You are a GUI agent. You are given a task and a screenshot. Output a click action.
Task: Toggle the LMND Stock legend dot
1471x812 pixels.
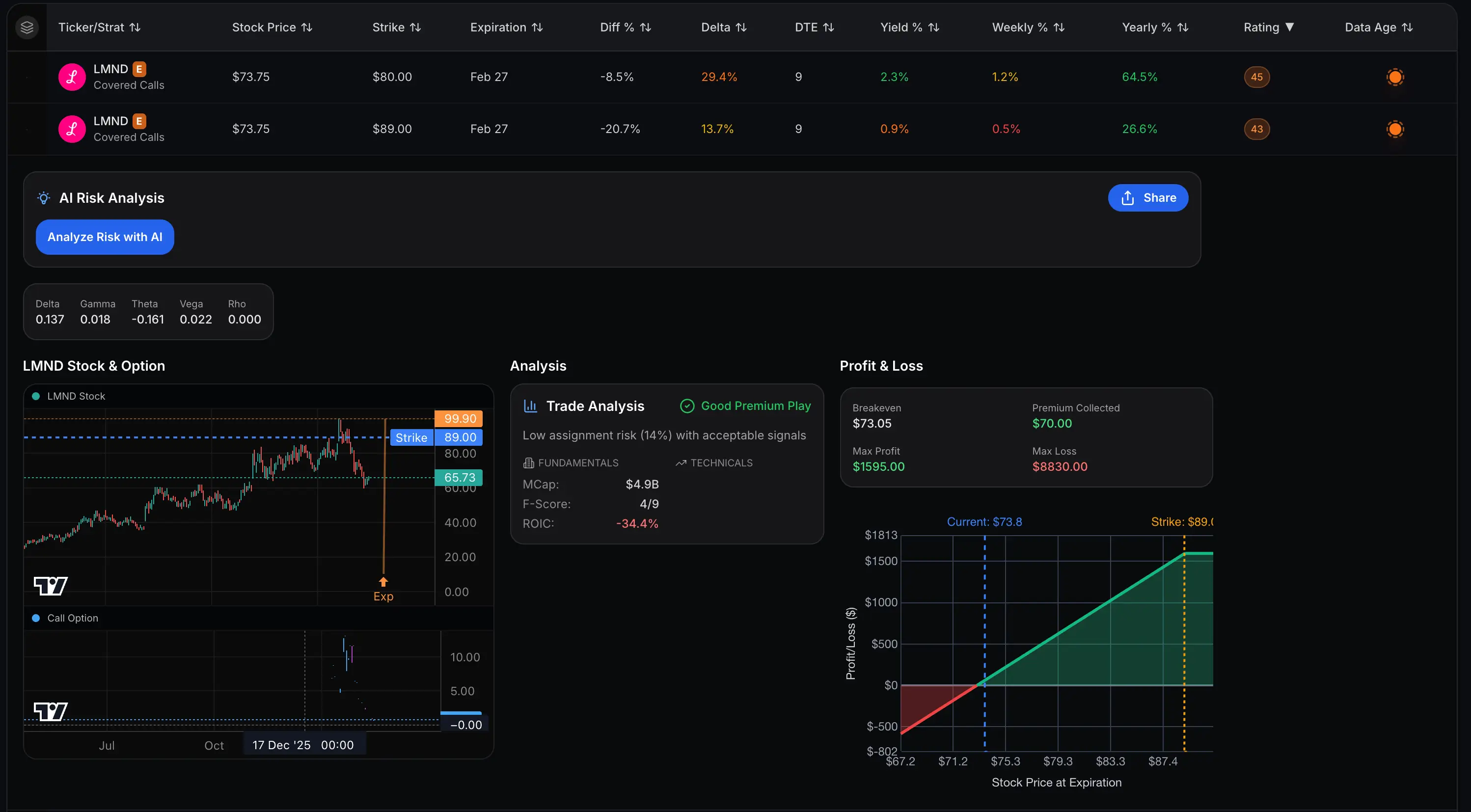[x=36, y=396]
